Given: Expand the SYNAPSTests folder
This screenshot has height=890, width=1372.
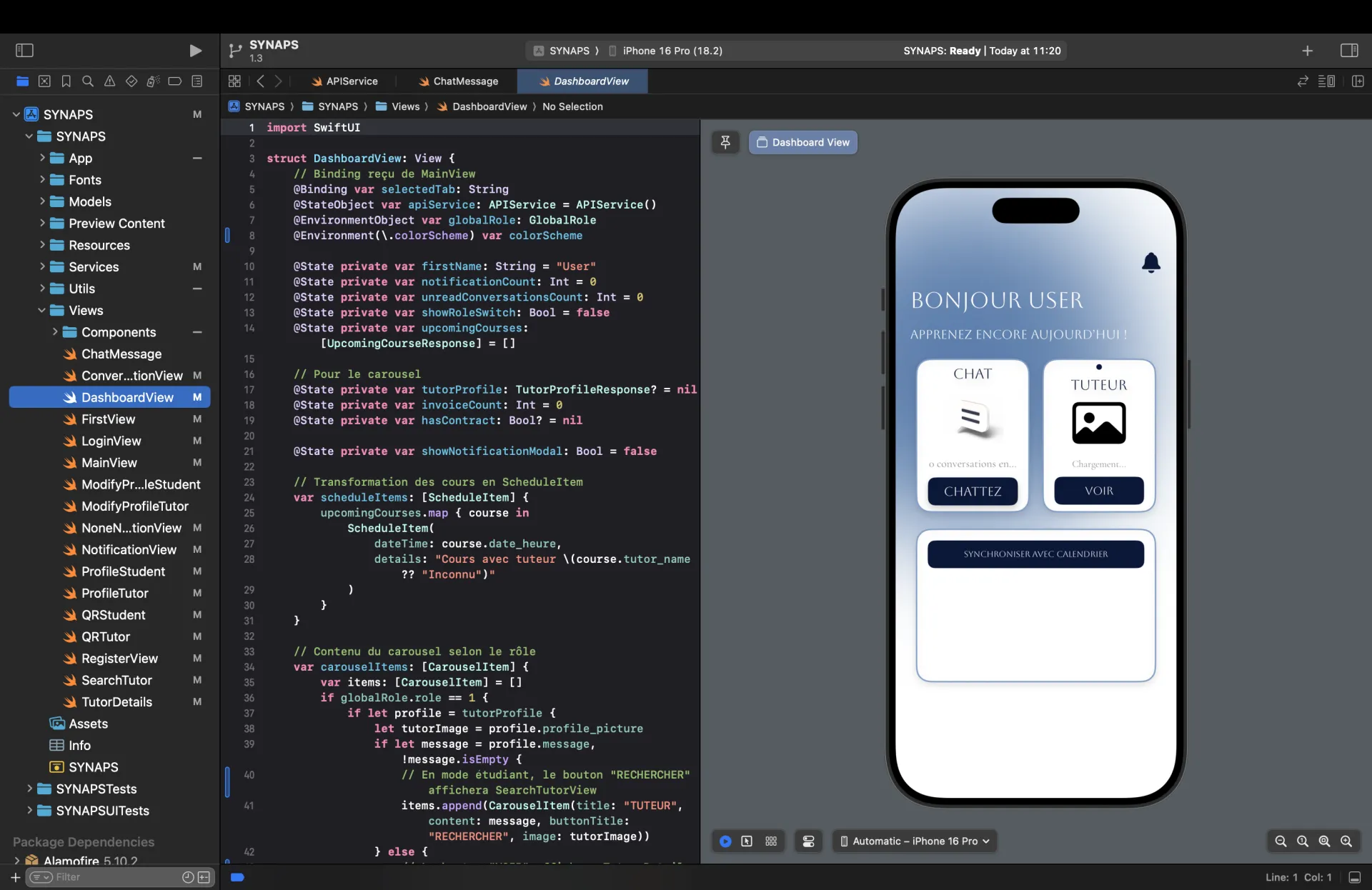Looking at the screenshot, I should coord(29,789).
